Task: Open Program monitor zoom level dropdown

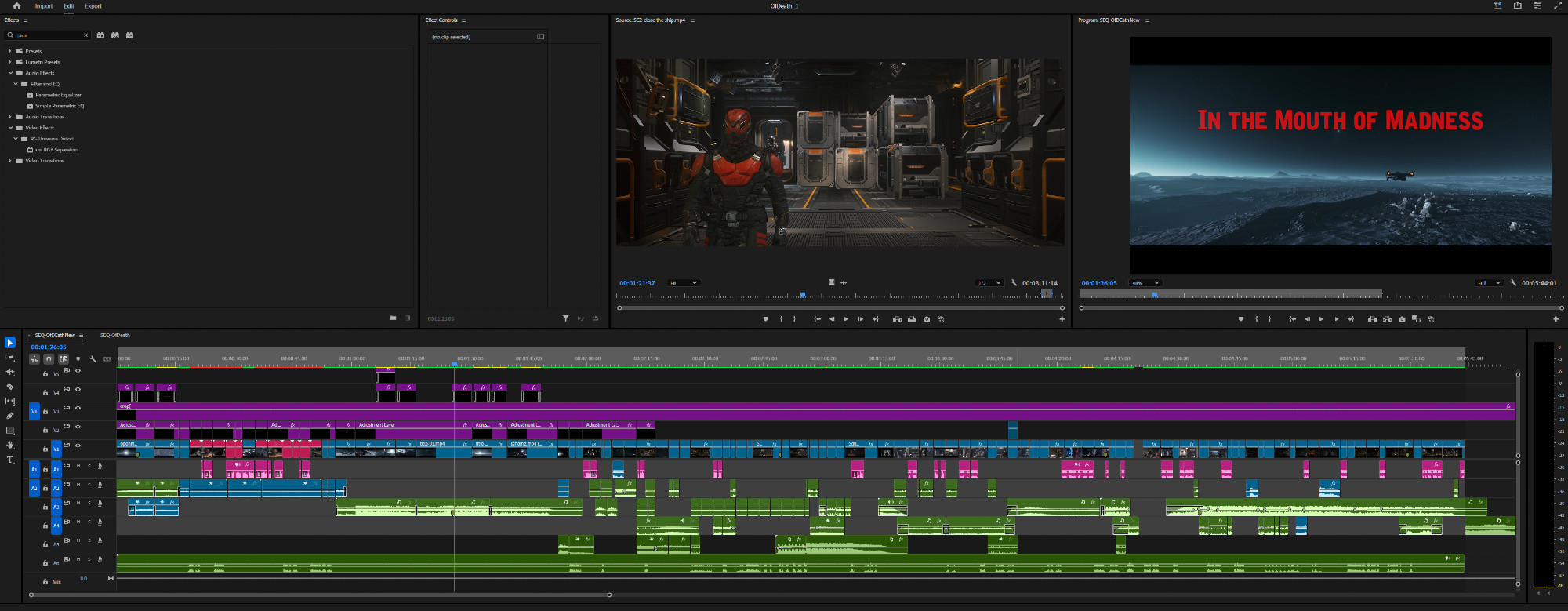Action: [1145, 283]
